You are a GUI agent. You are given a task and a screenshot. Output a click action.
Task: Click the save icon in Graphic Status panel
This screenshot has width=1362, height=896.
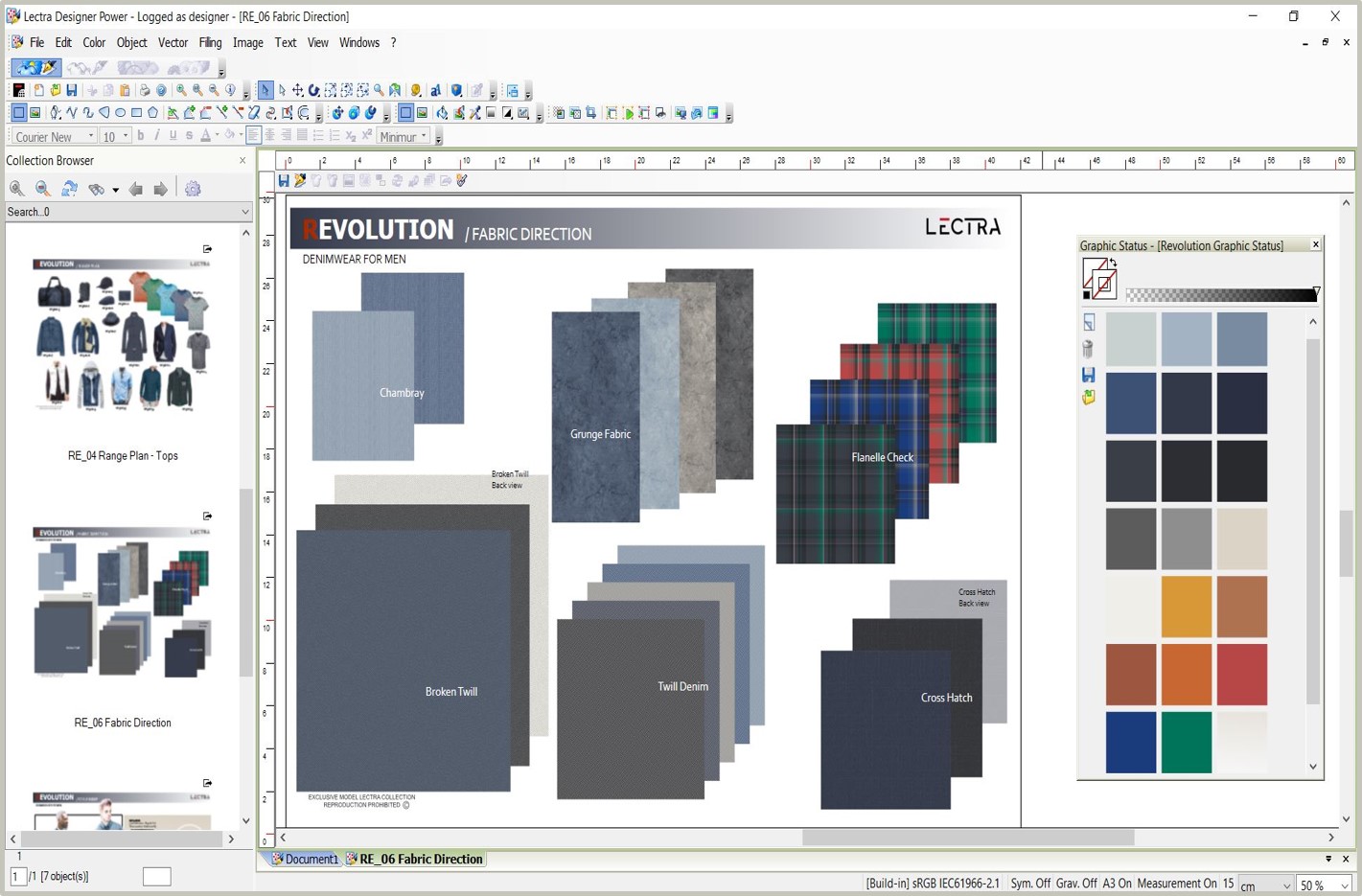tap(1088, 375)
